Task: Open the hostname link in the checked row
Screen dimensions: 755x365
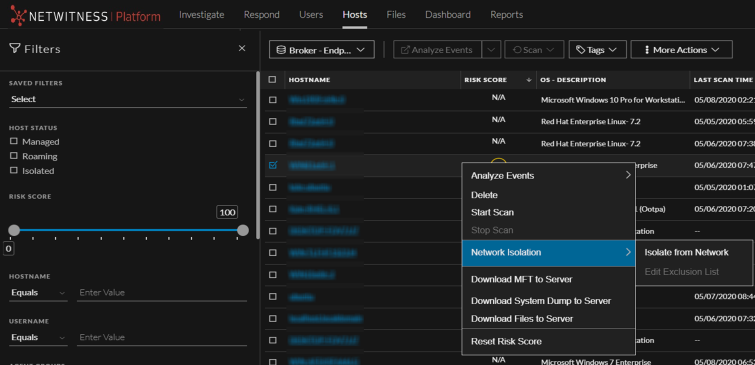Action: click(312, 165)
